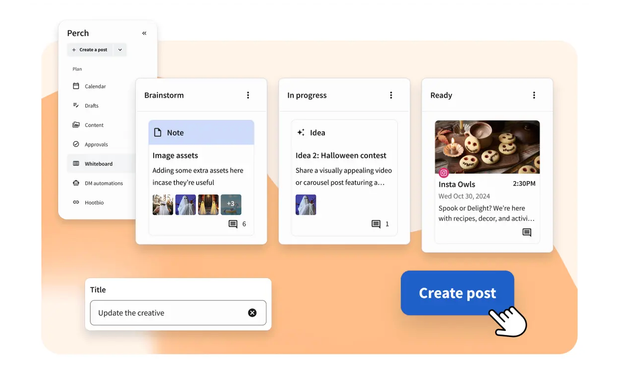Screen dimensions: 618x378
Task: Click the Create a post button in sidebar
Action: tap(90, 50)
